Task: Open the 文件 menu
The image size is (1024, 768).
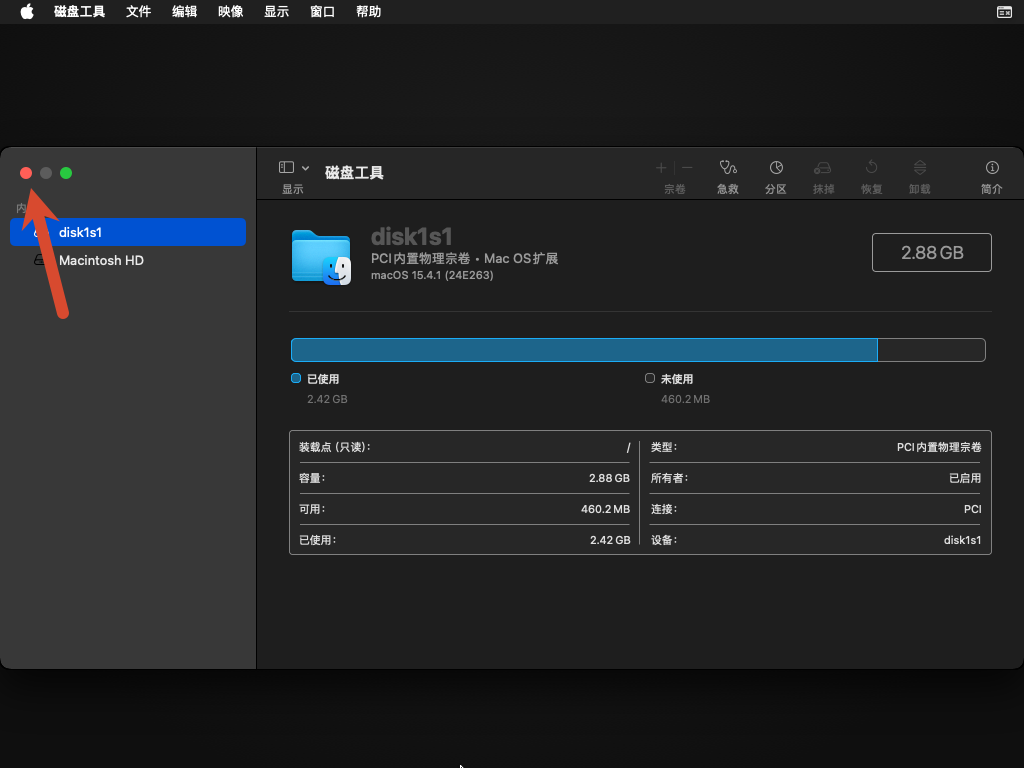Action: click(x=138, y=12)
